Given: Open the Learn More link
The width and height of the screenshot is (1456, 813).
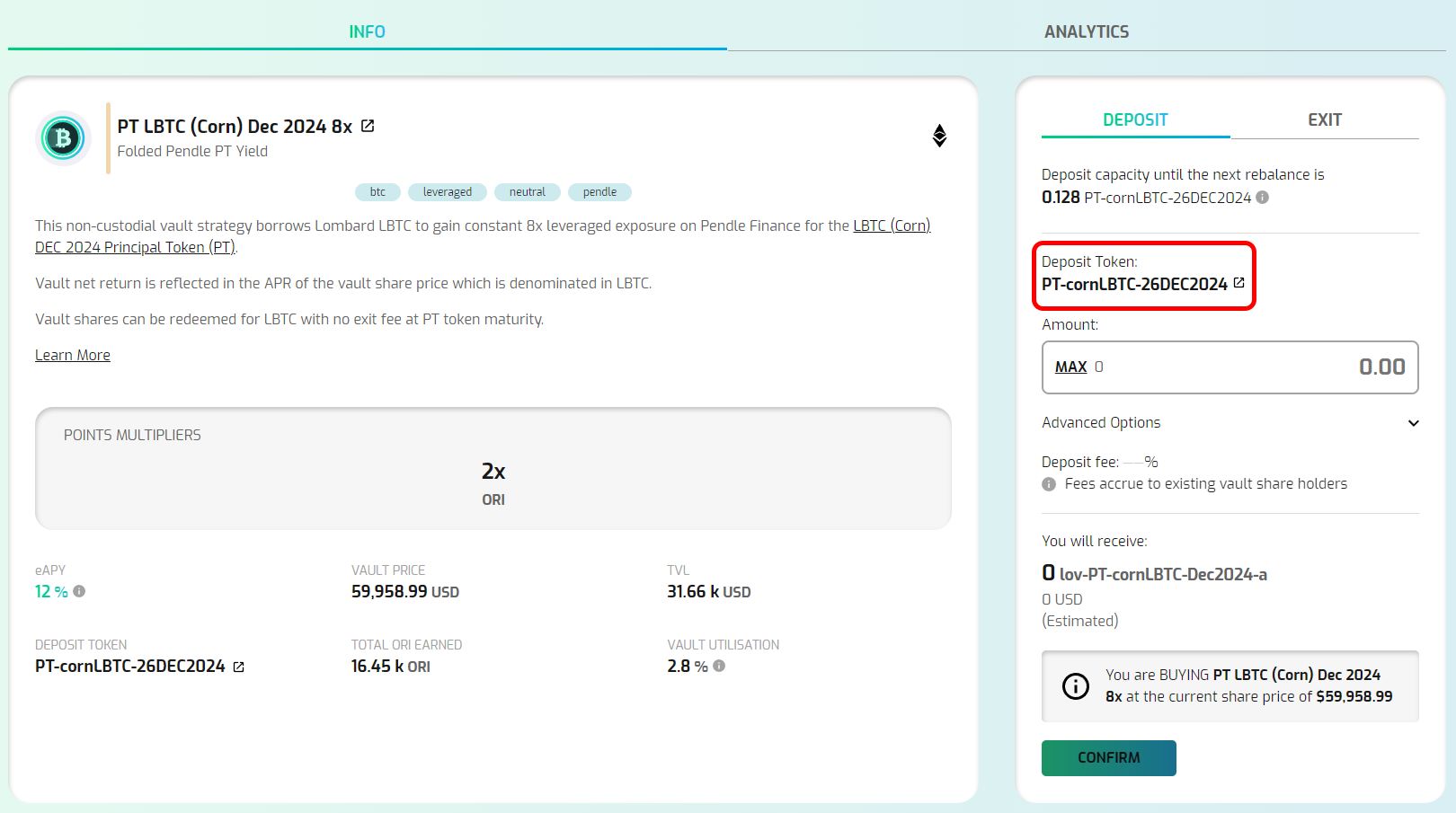Looking at the screenshot, I should [73, 355].
